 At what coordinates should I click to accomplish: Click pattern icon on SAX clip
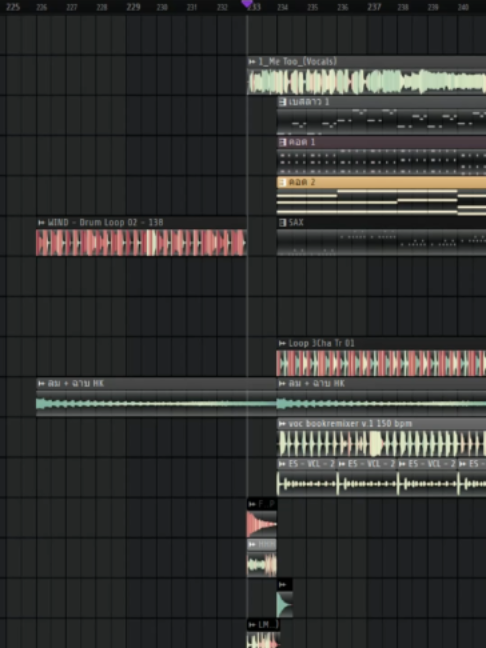283,223
